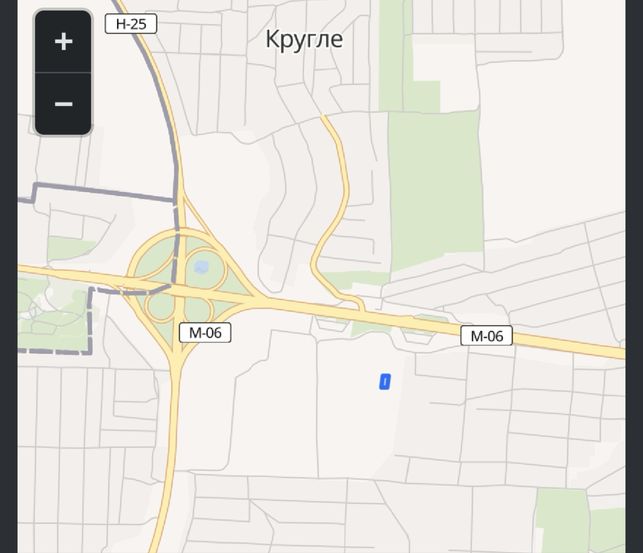
Task: Click the blue location marker
Action: [385, 382]
